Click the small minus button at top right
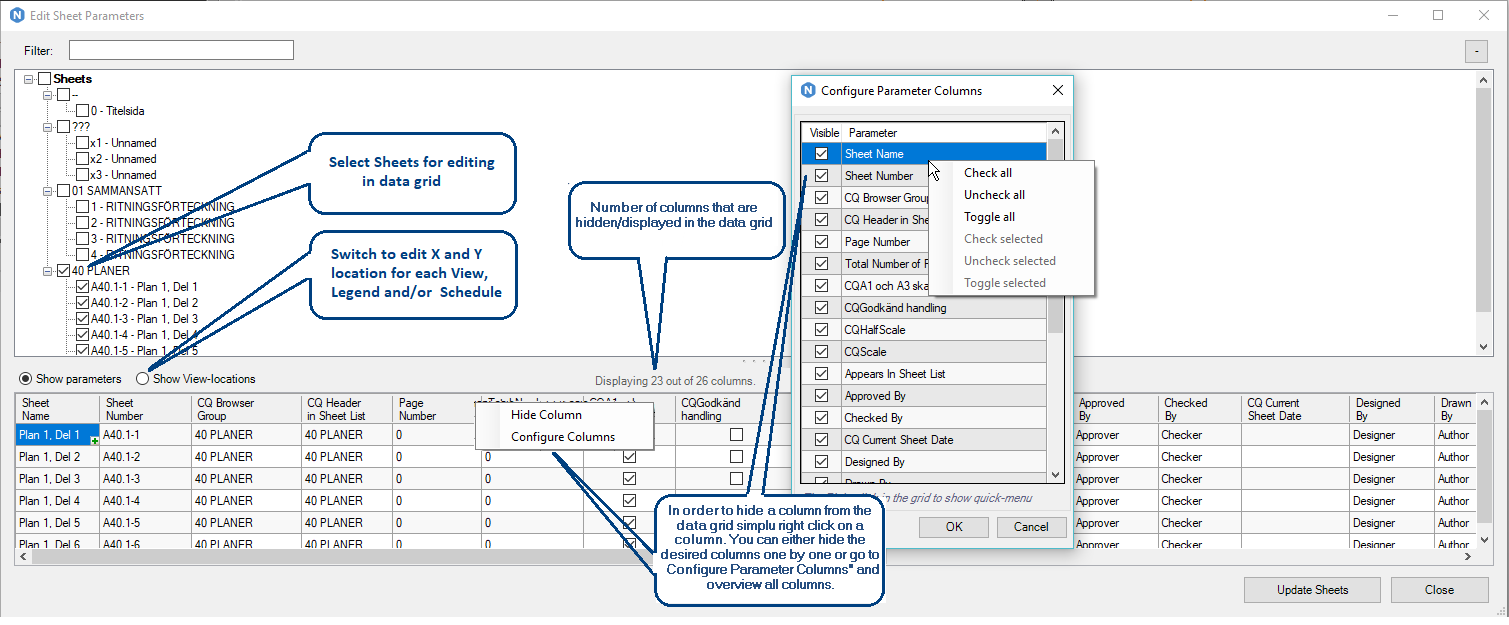This screenshot has height=625, width=1509. pyautogui.click(x=1476, y=51)
